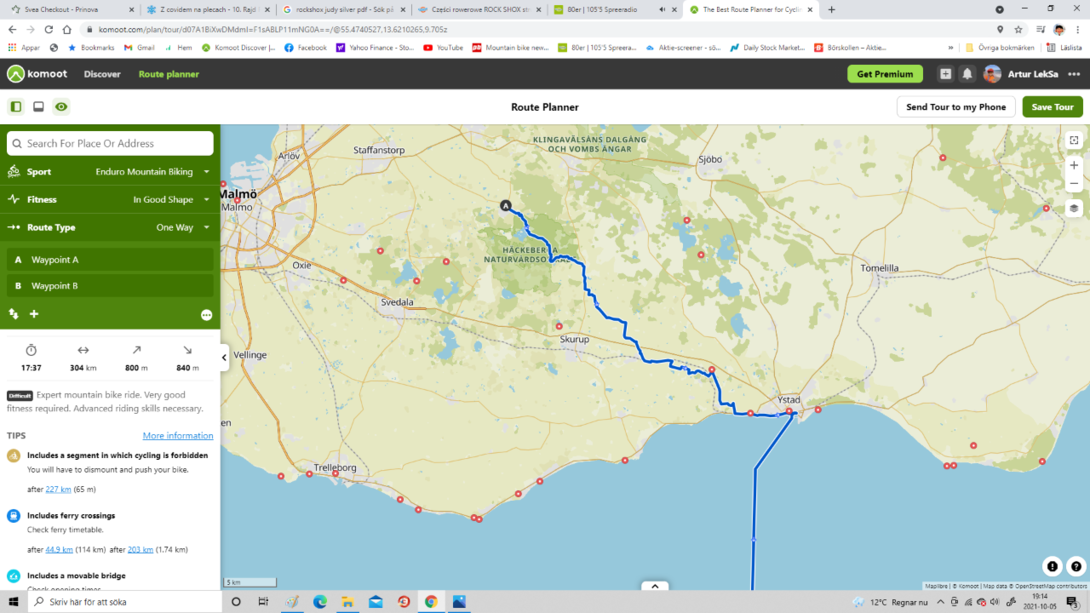
Task: Jump to 44.9 km ferry crossing link
Action: coord(59,550)
